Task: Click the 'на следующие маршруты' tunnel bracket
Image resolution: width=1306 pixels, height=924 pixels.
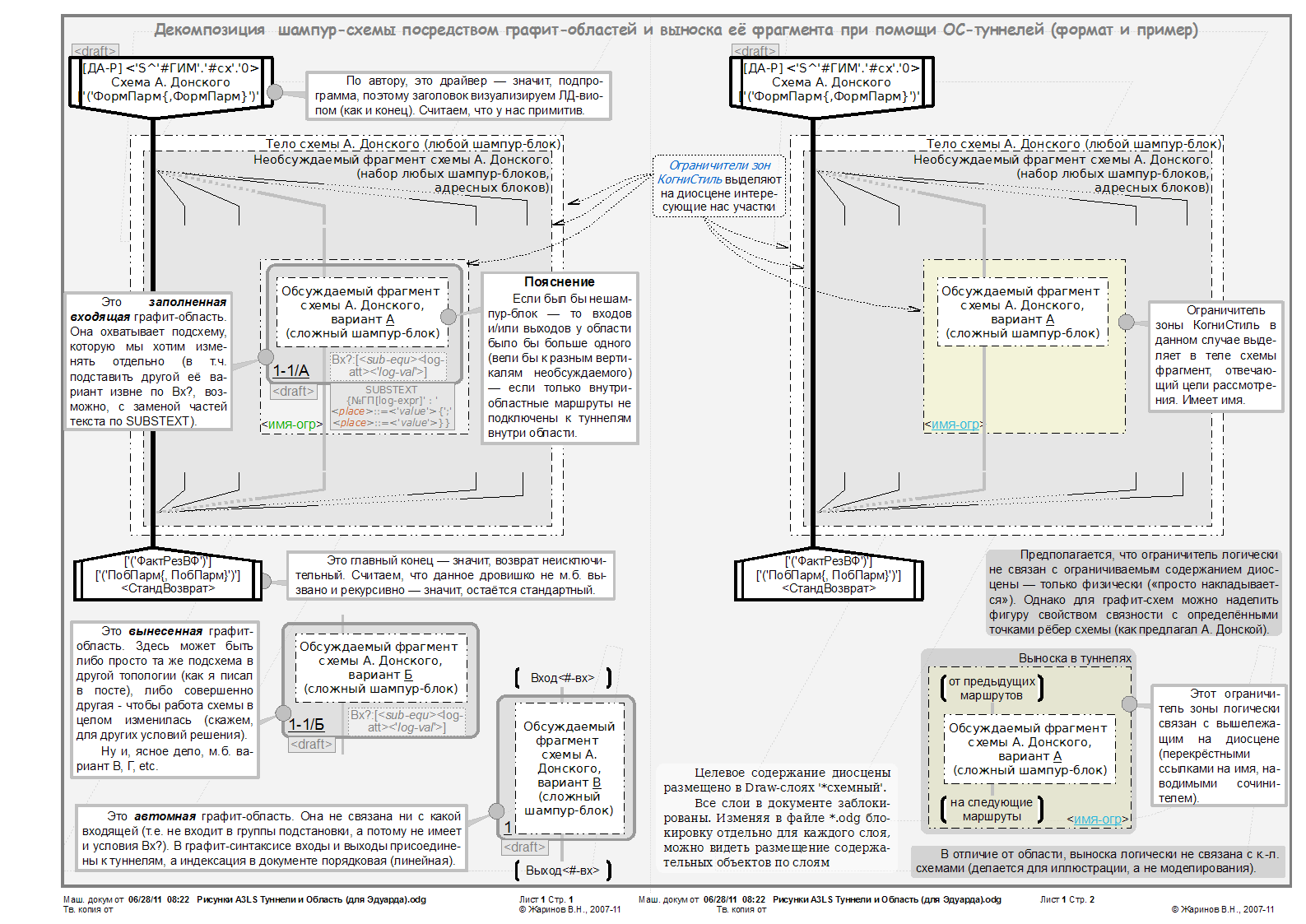Action: tap(992, 809)
